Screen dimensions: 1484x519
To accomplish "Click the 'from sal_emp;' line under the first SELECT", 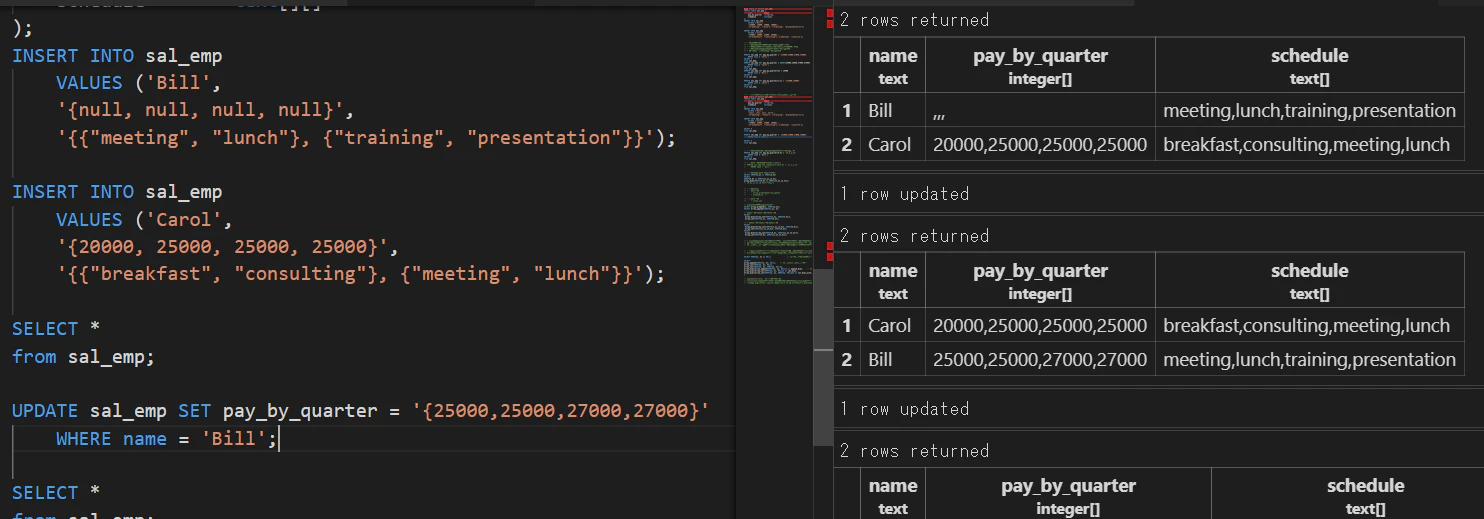I will pyautogui.click(x=84, y=356).
